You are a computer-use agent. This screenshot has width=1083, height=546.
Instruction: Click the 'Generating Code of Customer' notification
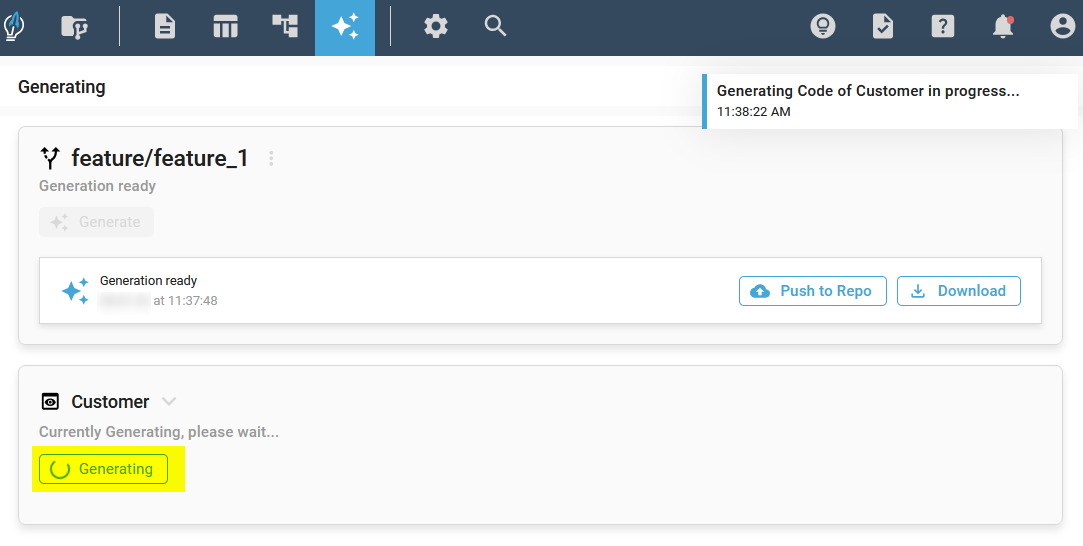tap(889, 100)
